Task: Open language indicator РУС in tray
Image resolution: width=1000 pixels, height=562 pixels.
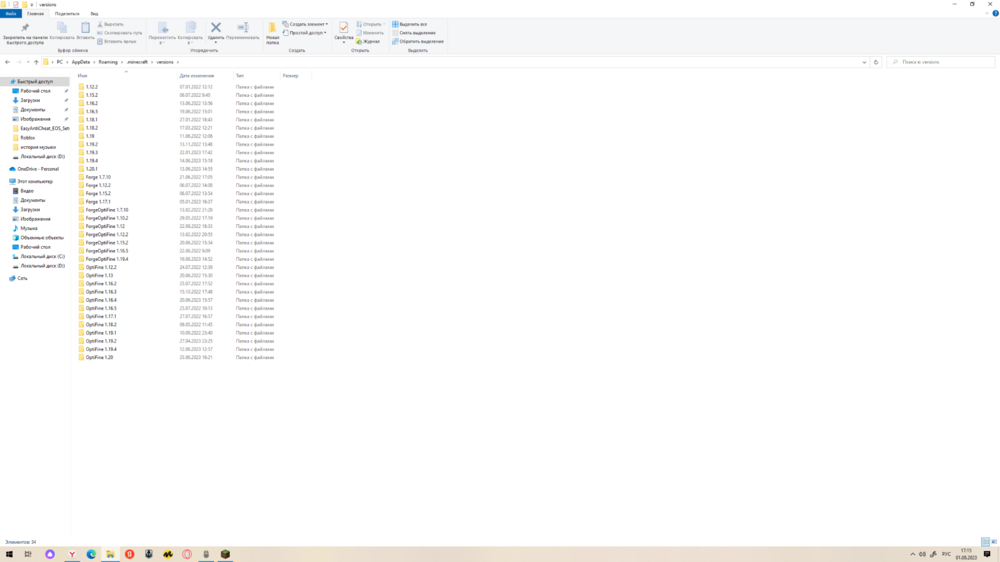Action: tap(946, 554)
